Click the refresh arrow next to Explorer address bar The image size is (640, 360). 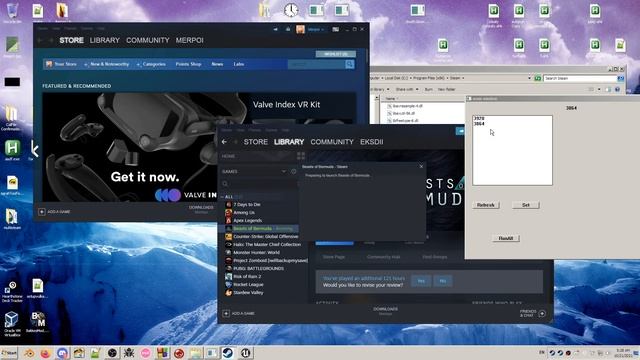[538, 78]
